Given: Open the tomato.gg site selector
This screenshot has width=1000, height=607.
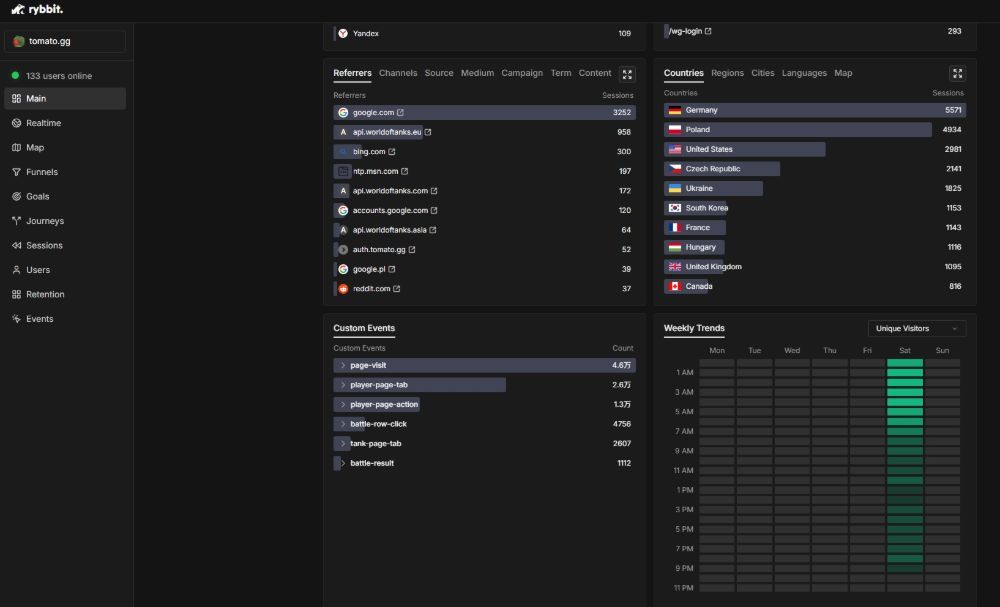Looking at the screenshot, I should coord(65,41).
